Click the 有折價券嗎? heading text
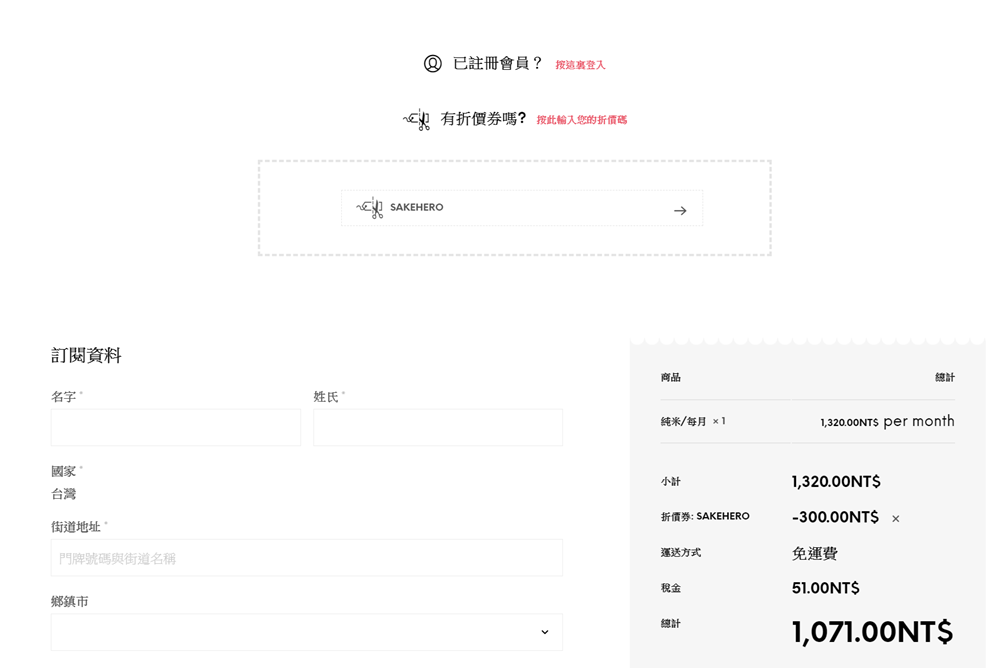 click(483, 119)
